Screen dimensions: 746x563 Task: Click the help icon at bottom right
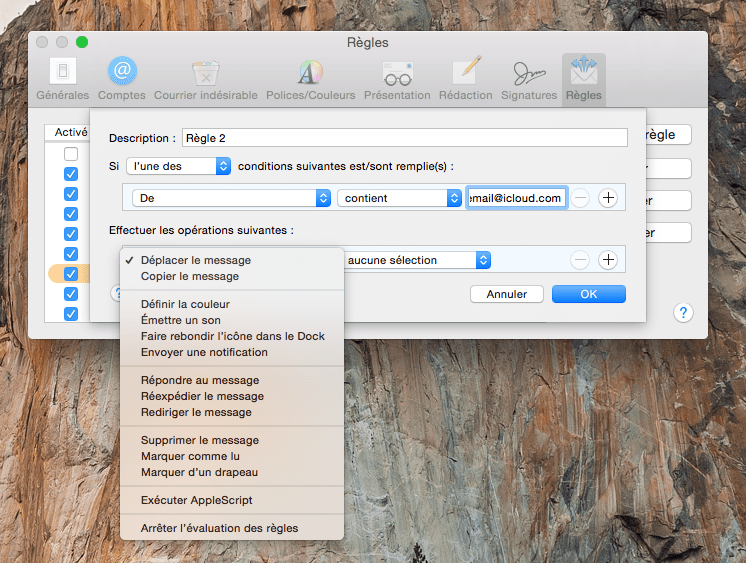(683, 313)
